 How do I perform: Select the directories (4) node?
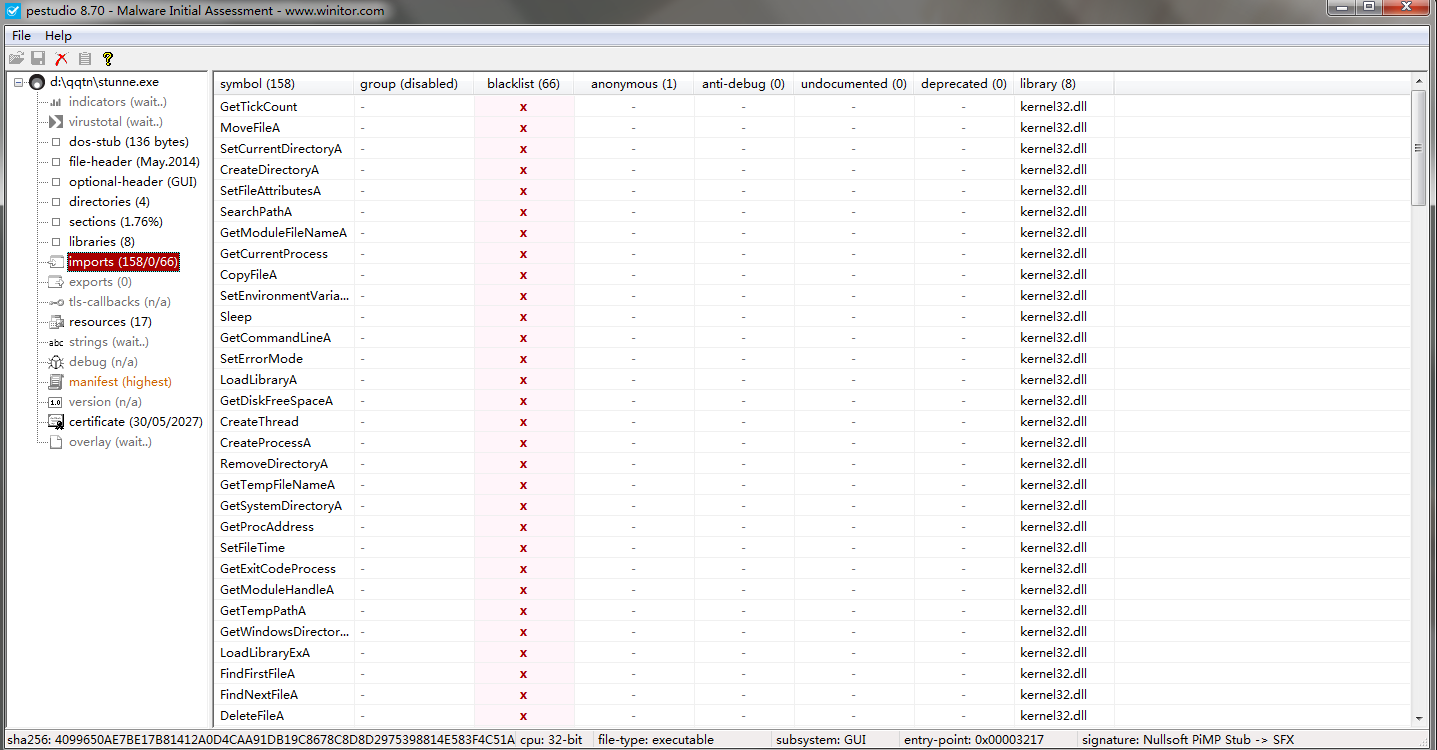coord(109,202)
